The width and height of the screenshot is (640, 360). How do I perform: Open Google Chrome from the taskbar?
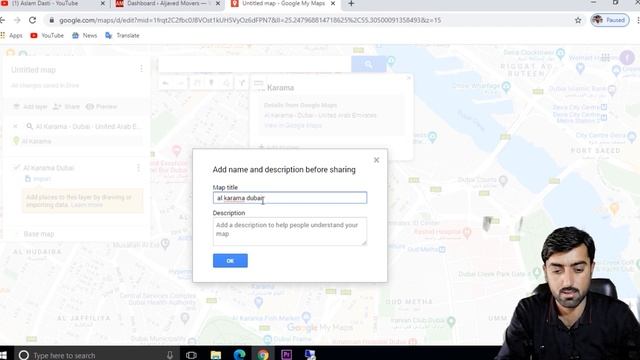263,355
